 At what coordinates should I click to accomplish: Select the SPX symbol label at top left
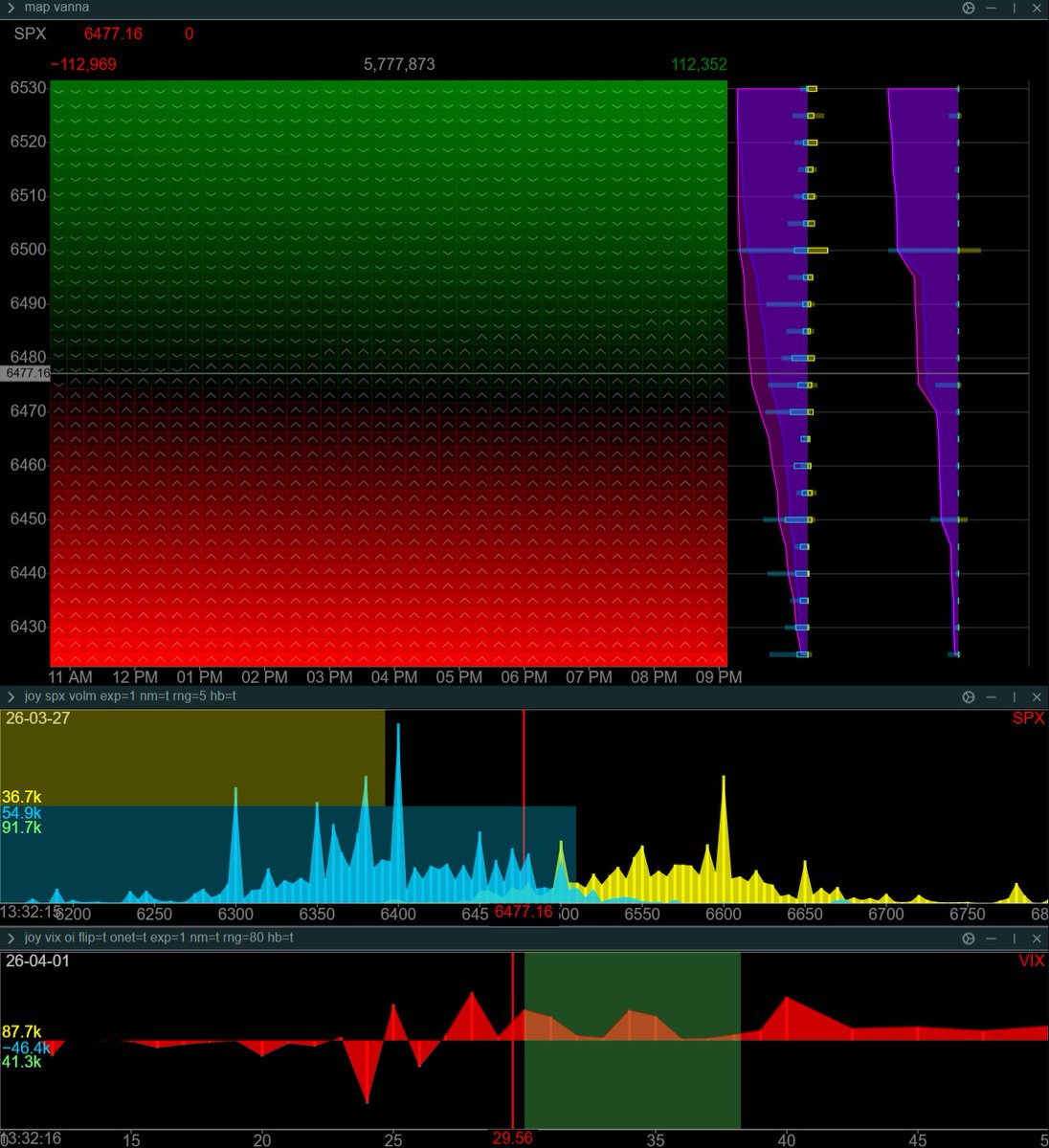click(x=30, y=33)
